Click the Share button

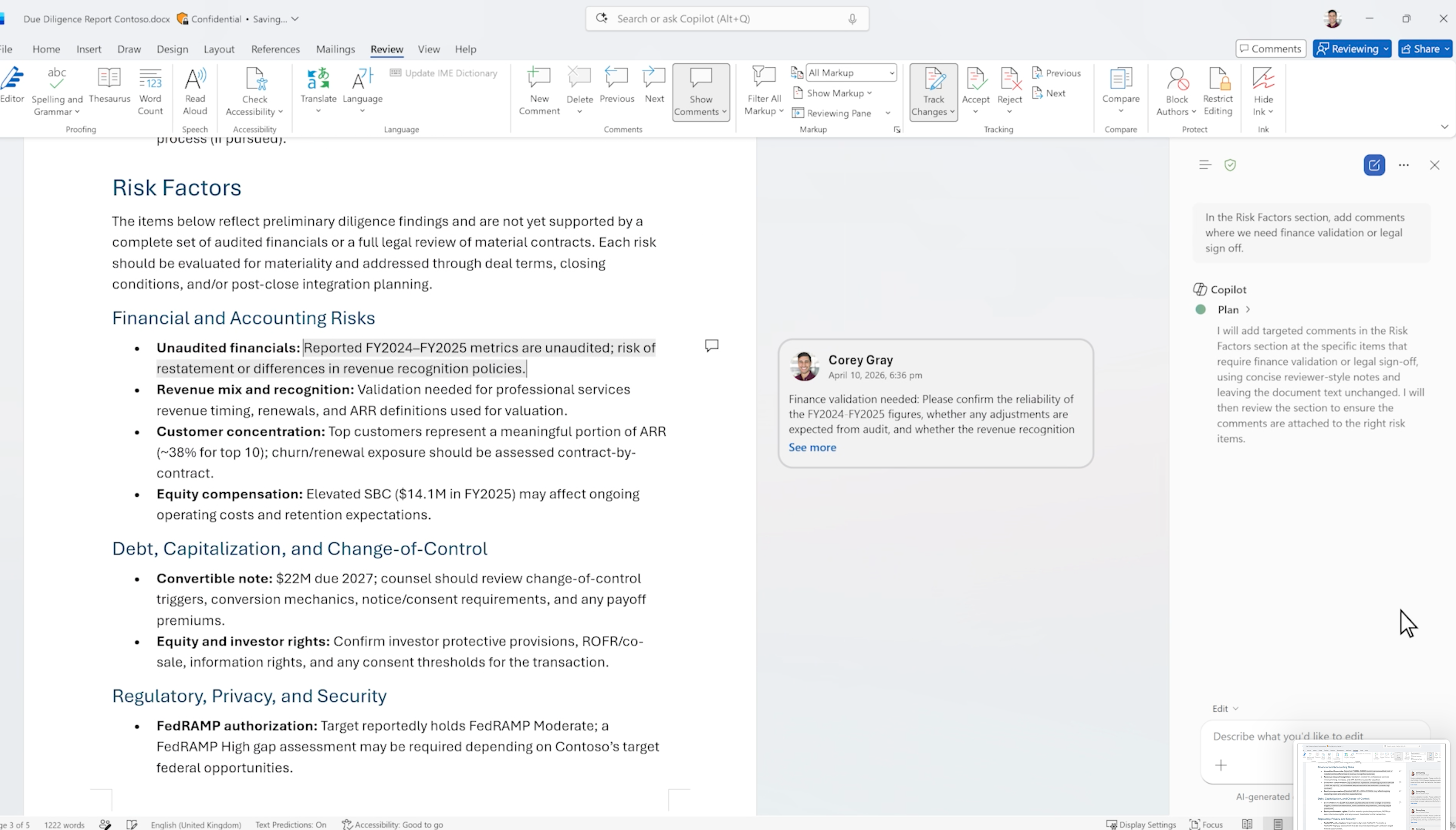coord(1425,49)
